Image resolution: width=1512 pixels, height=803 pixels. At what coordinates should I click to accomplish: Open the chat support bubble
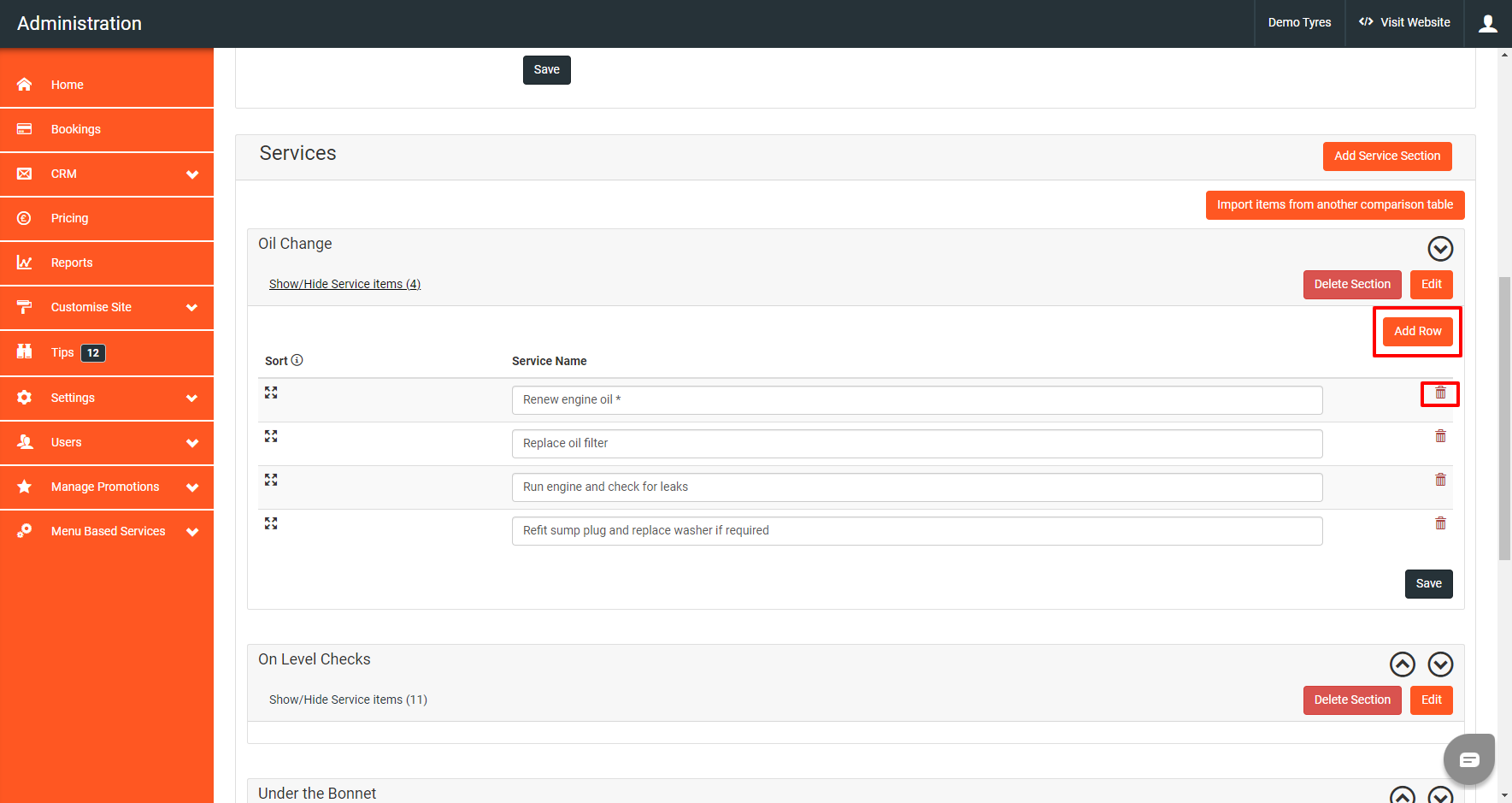click(1468, 759)
